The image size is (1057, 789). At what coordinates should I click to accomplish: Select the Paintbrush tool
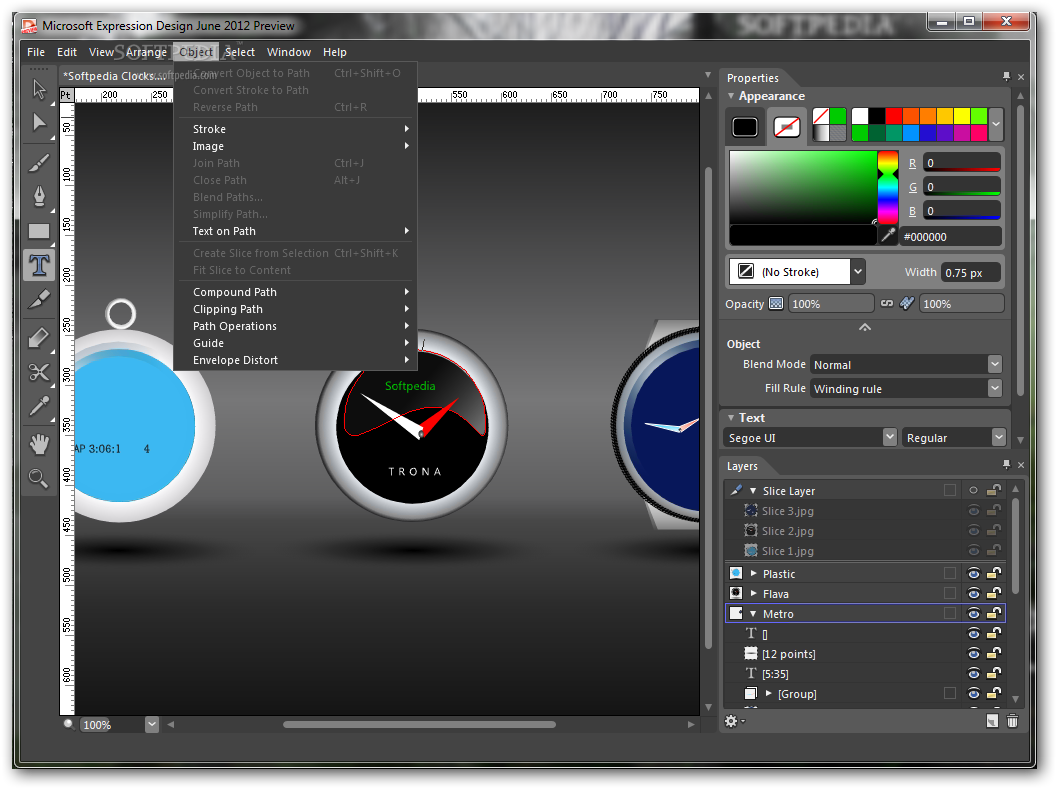tap(39, 163)
